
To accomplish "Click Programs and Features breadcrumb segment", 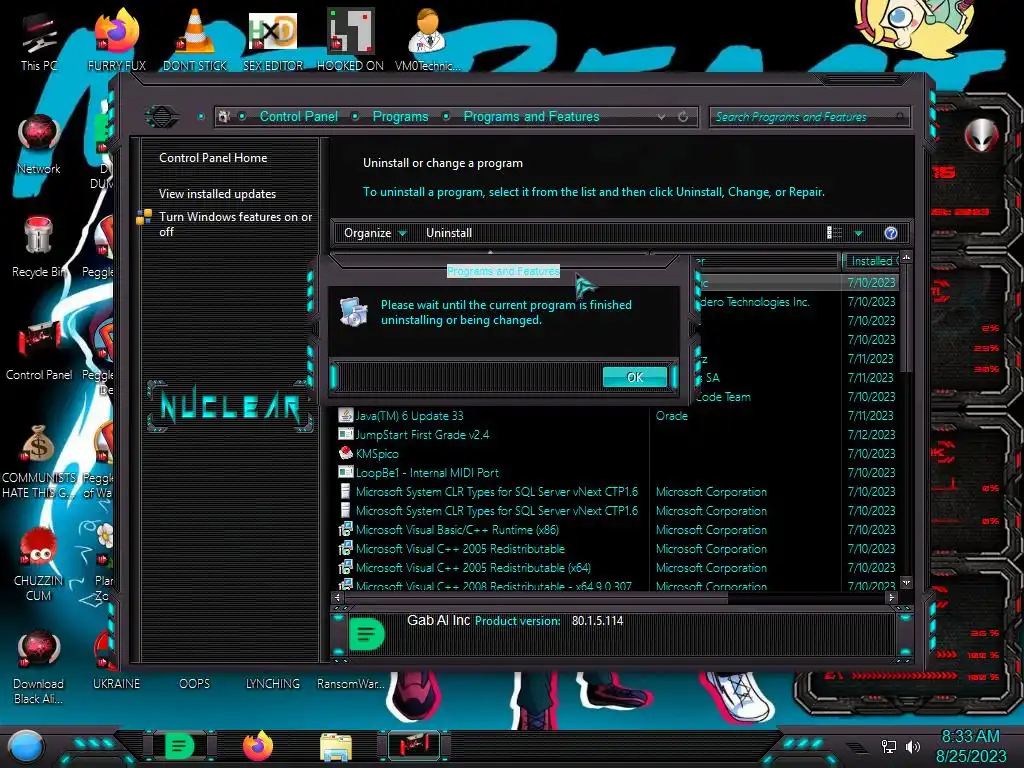I will [531, 117].
